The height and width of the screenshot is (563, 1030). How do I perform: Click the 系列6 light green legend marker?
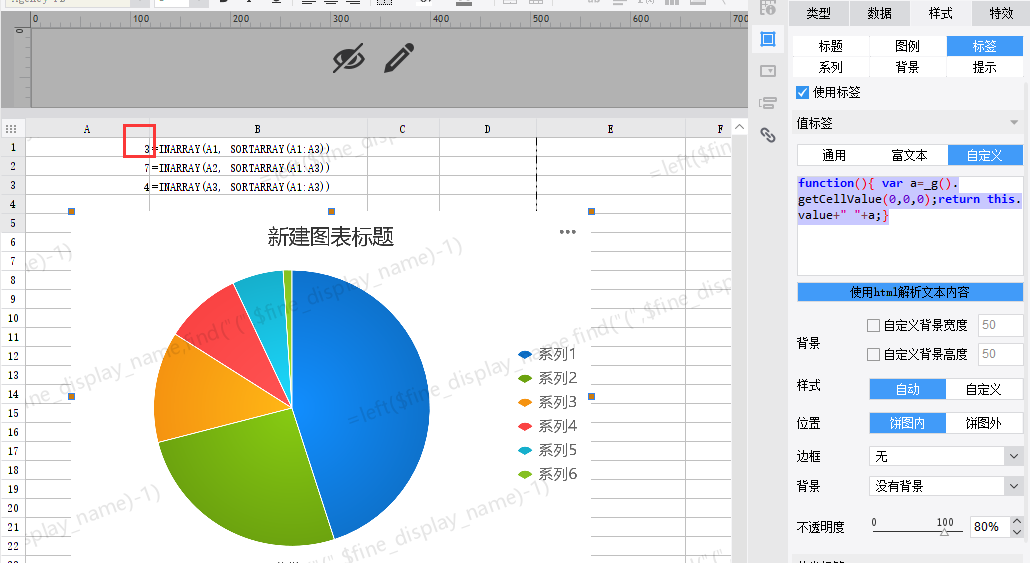tap(525, 474)
